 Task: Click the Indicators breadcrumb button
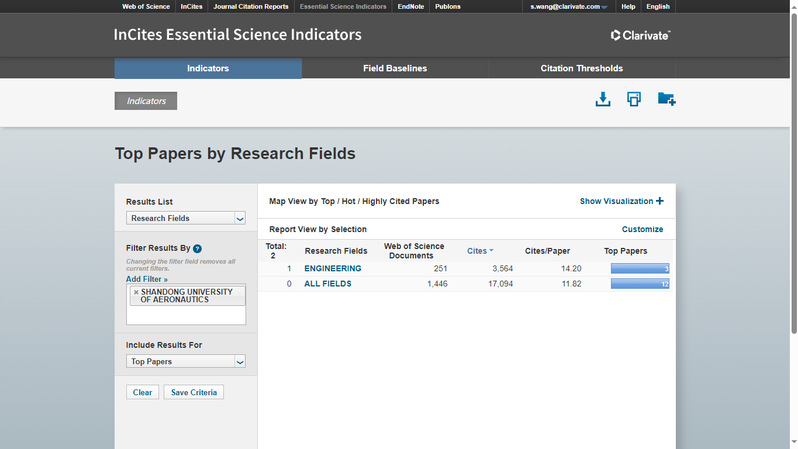tap(146, 101)
